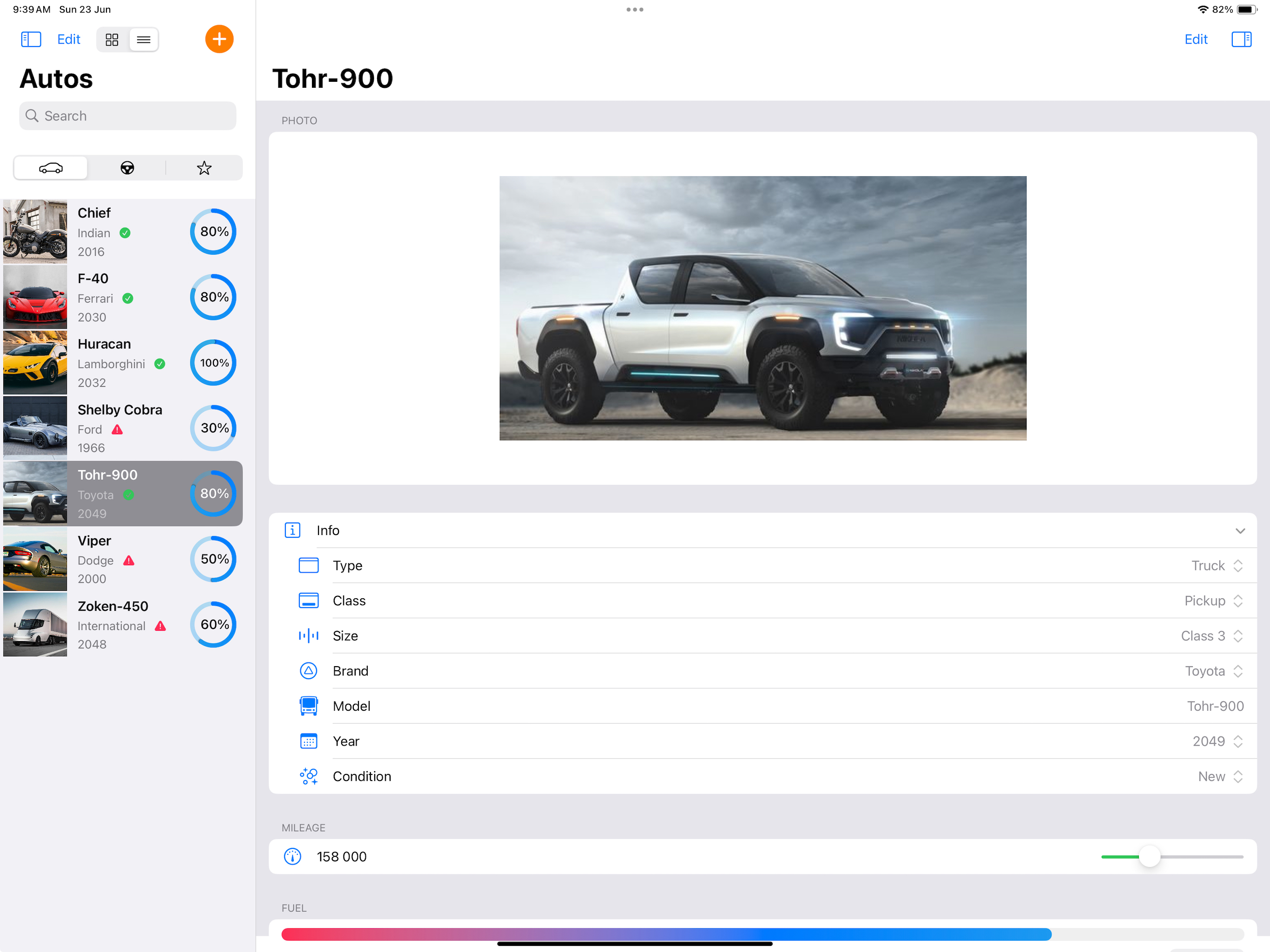Click the red warning icon next to Ford

click(x=117, y=429)
